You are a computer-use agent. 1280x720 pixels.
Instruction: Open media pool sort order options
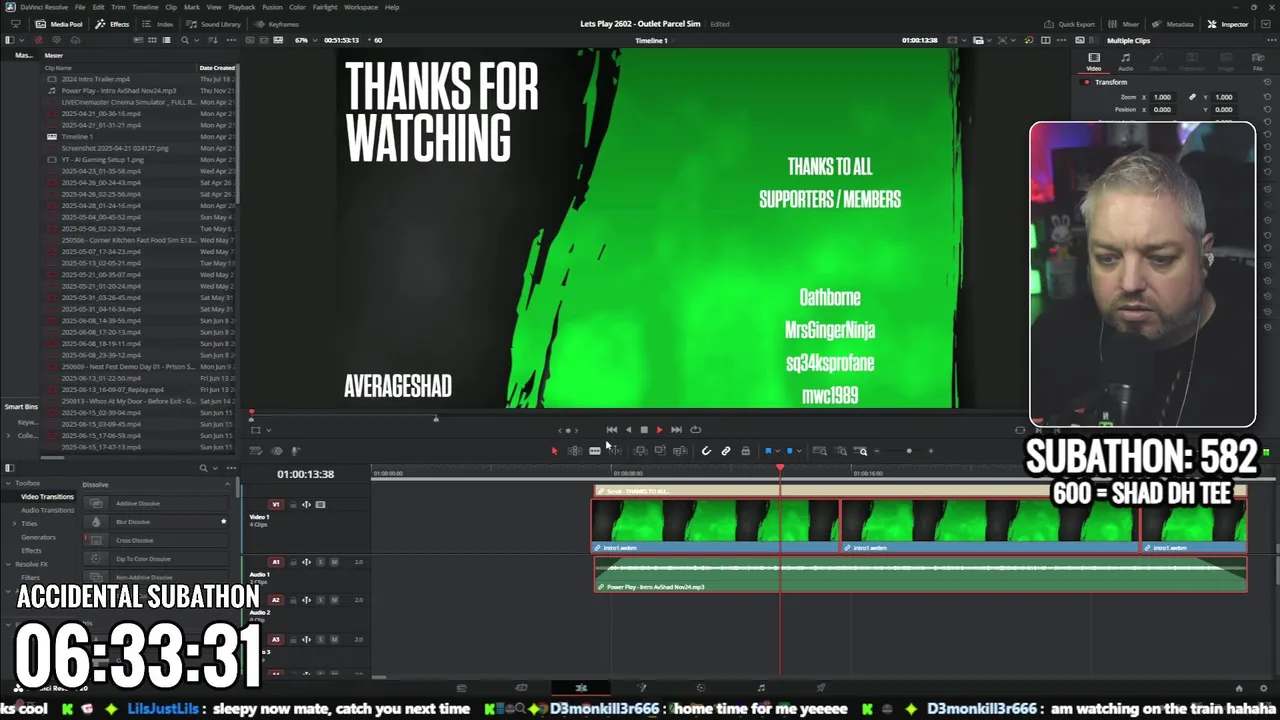[214, 40]
